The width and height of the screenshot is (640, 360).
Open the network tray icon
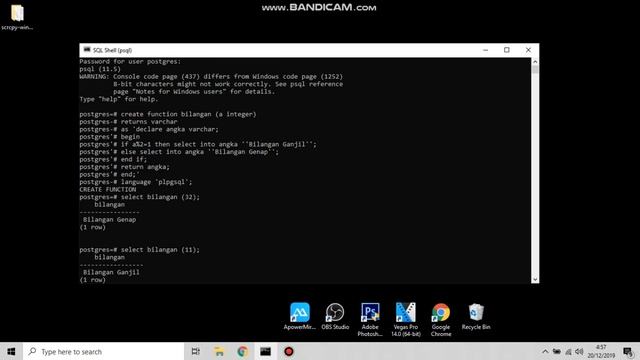tap(568, 351)
